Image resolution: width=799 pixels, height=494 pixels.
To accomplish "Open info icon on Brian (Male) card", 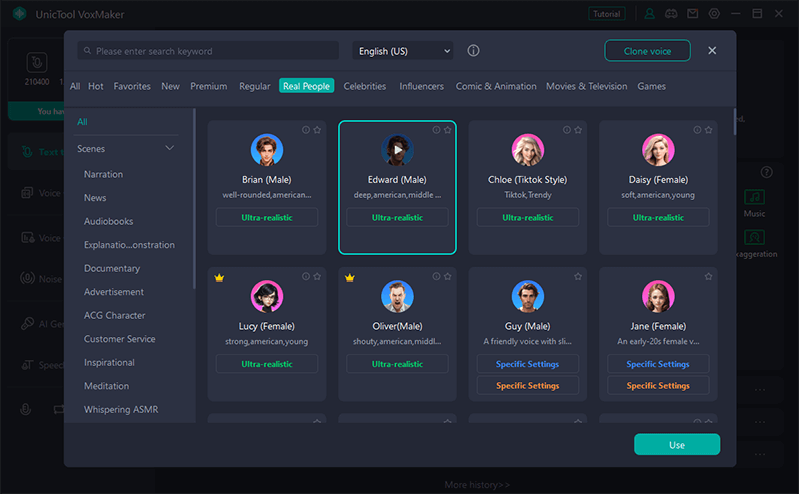I will (x=306, y=130).
